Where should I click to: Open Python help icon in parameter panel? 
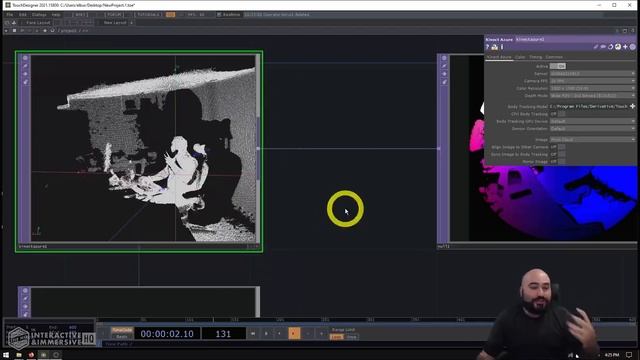(x=494, y=47)
